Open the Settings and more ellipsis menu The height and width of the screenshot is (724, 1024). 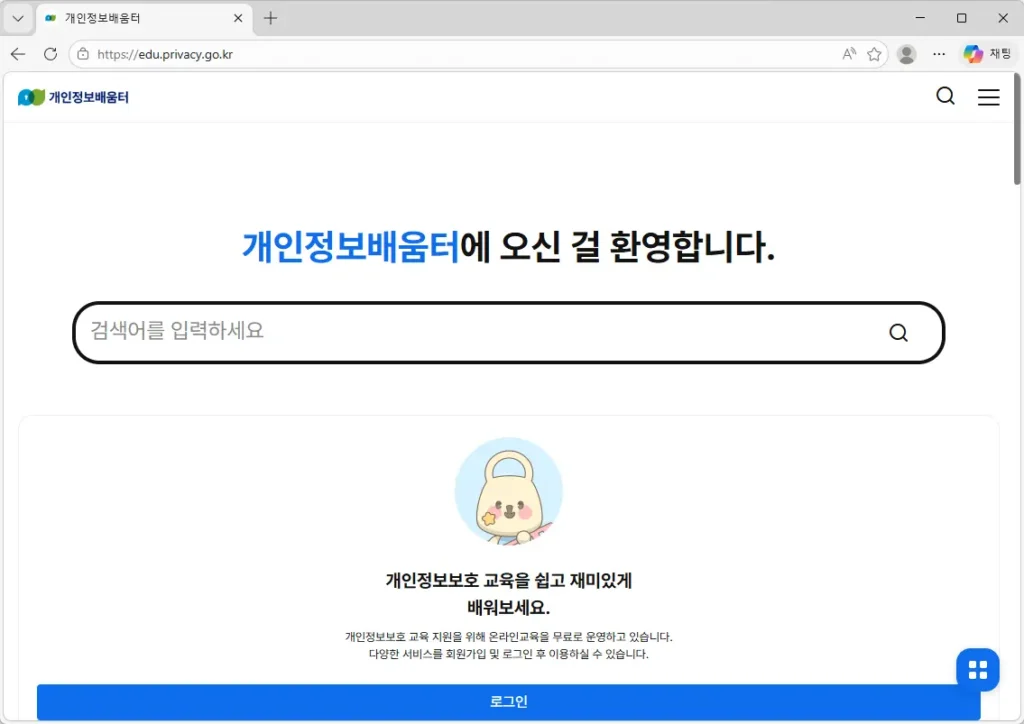pyautogui.click(x=938, y=54)
